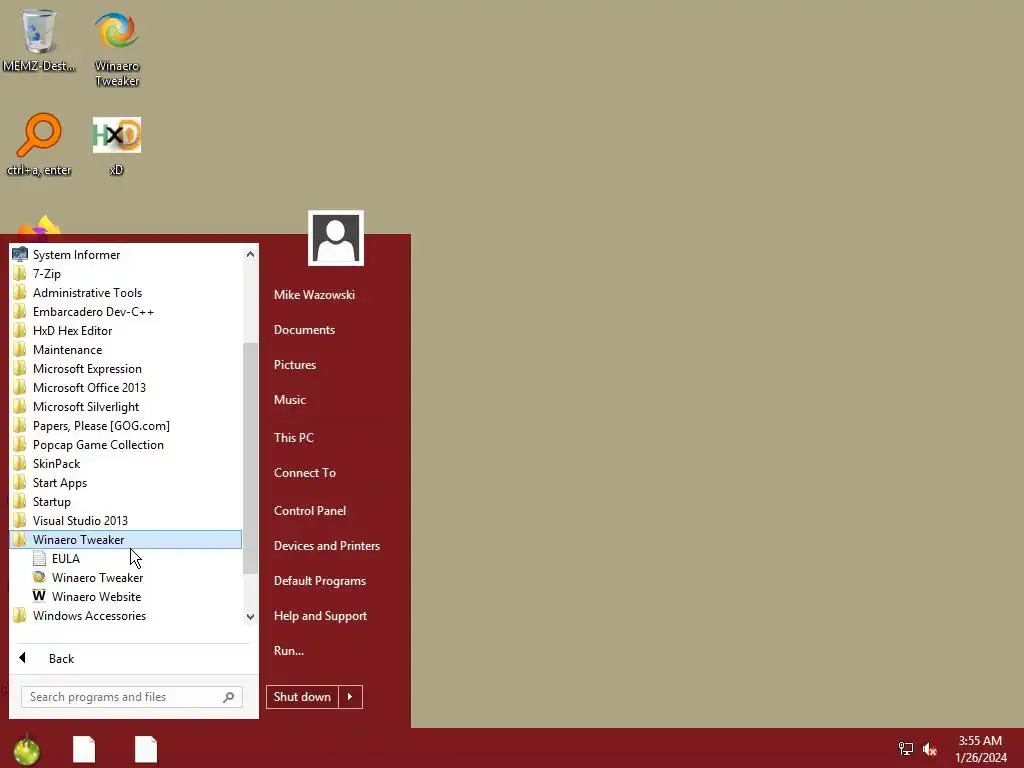Screen dimensions: 1024x768
Task: Click the green orb Start button
Action: pos(26,750)
